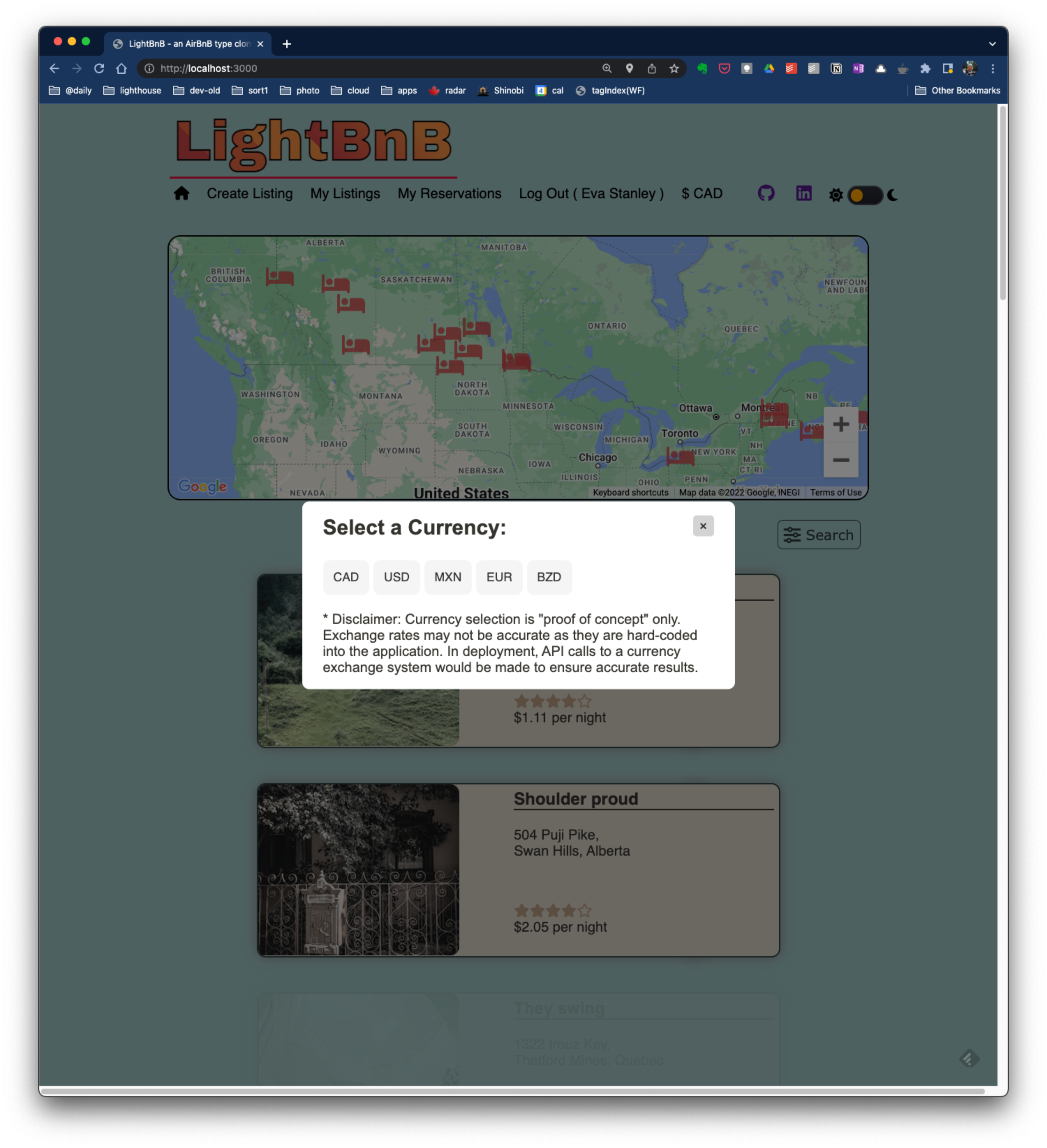The height and width of the screenshot is (1148, 1047).
Task: Click the map zoom in plus button
Action: 841,425
